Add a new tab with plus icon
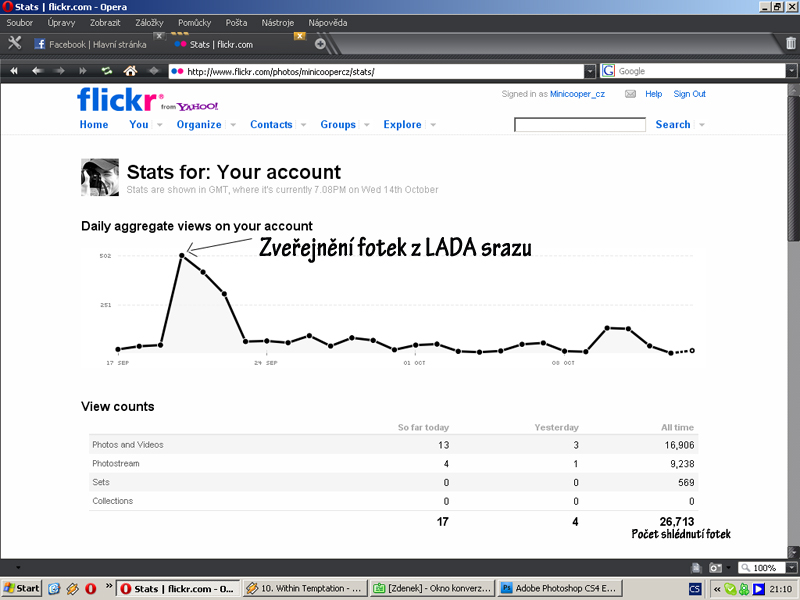 click(320, 44)
